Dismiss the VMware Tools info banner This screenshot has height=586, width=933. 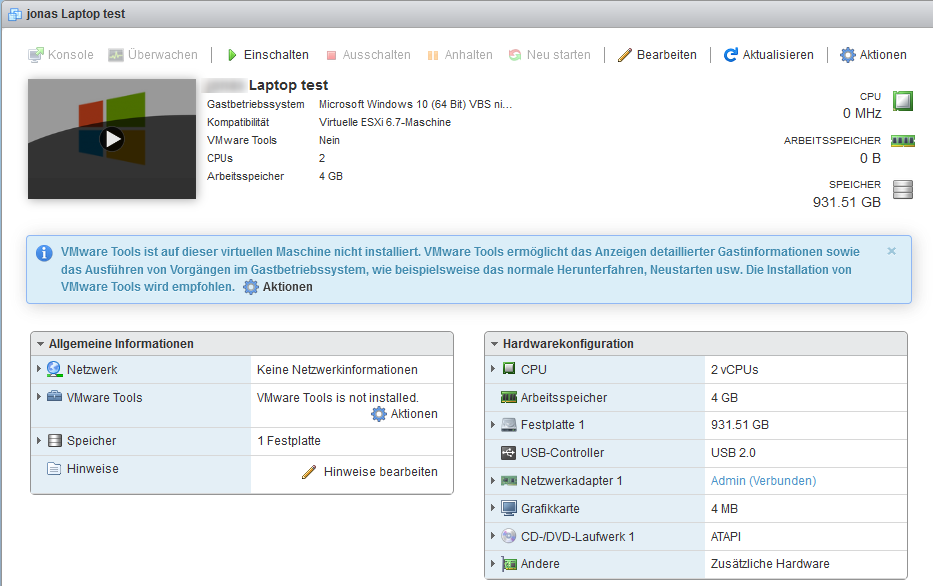pyautogui.click(x=891, y=251)
